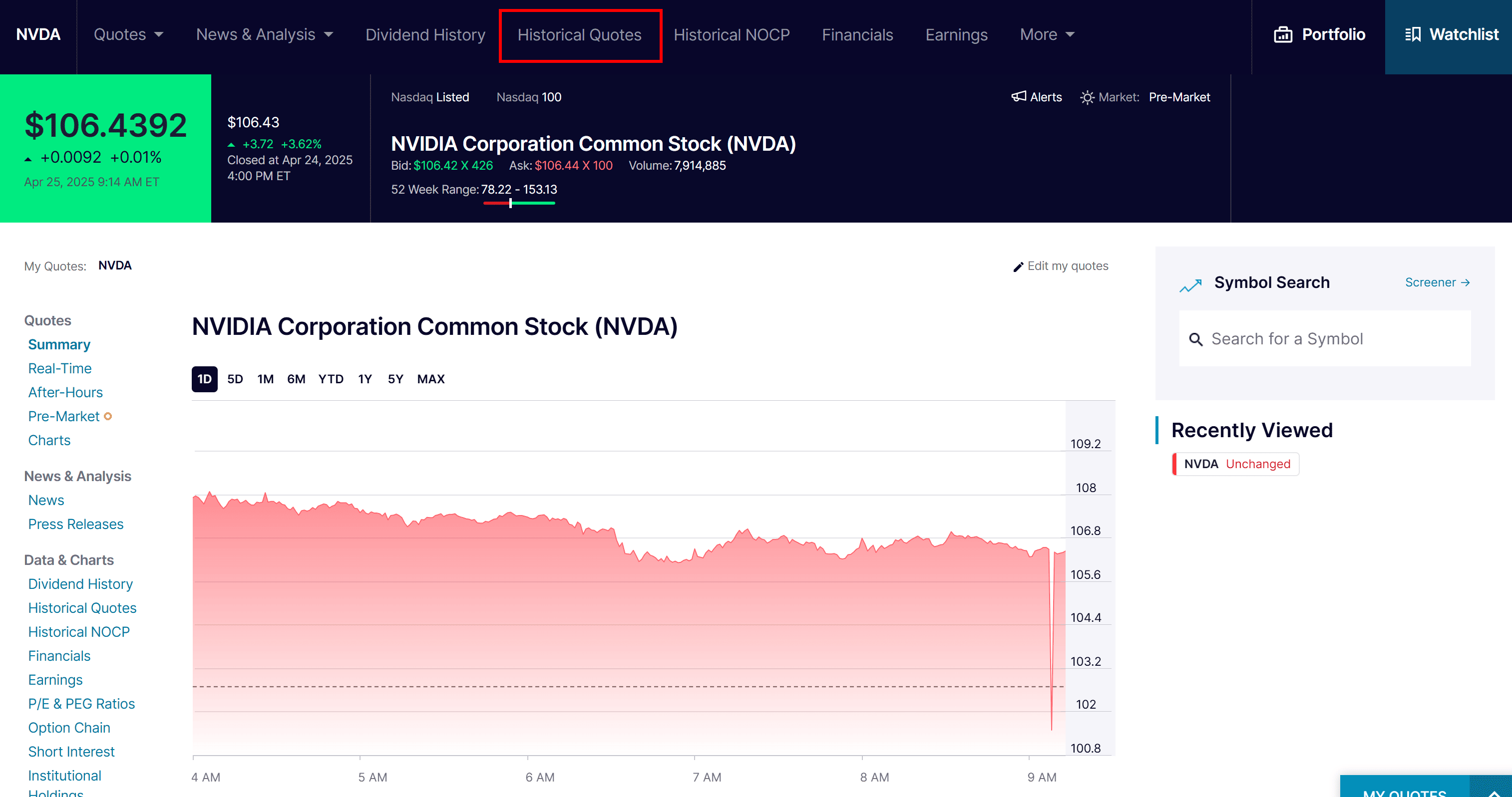Click the Market status sun icon
This screenshot has width=1512, height=797.
(1087, 97)
